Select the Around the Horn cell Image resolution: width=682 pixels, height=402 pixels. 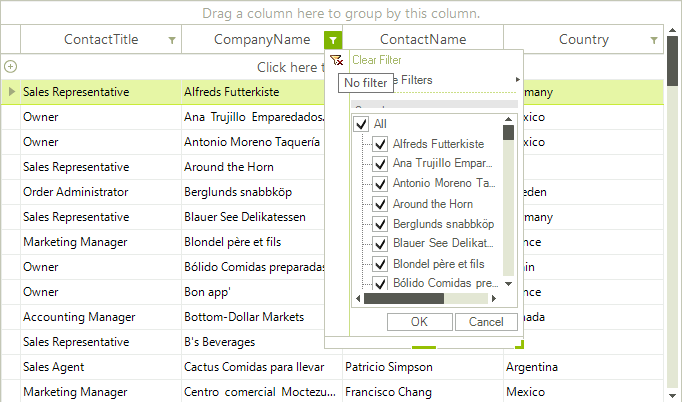pos(253,167)
